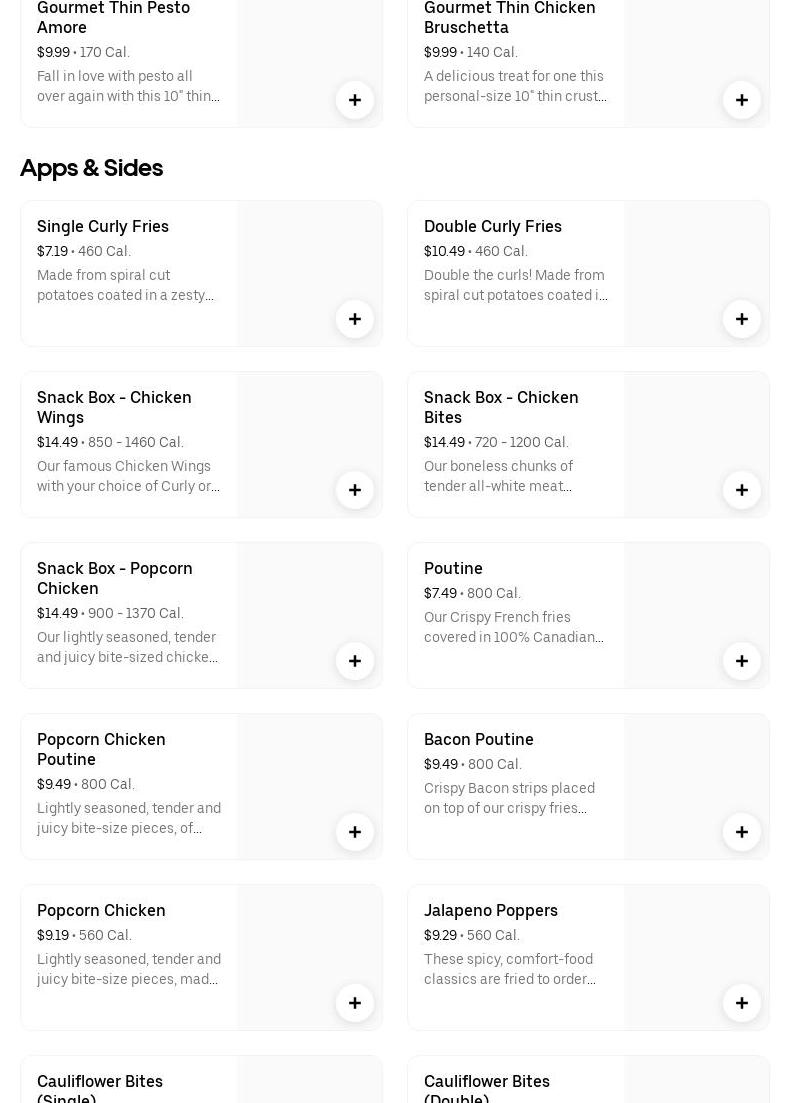The image size is (804, 1103).
Task: Open the Poutine item details
Action: coord(453,568)
